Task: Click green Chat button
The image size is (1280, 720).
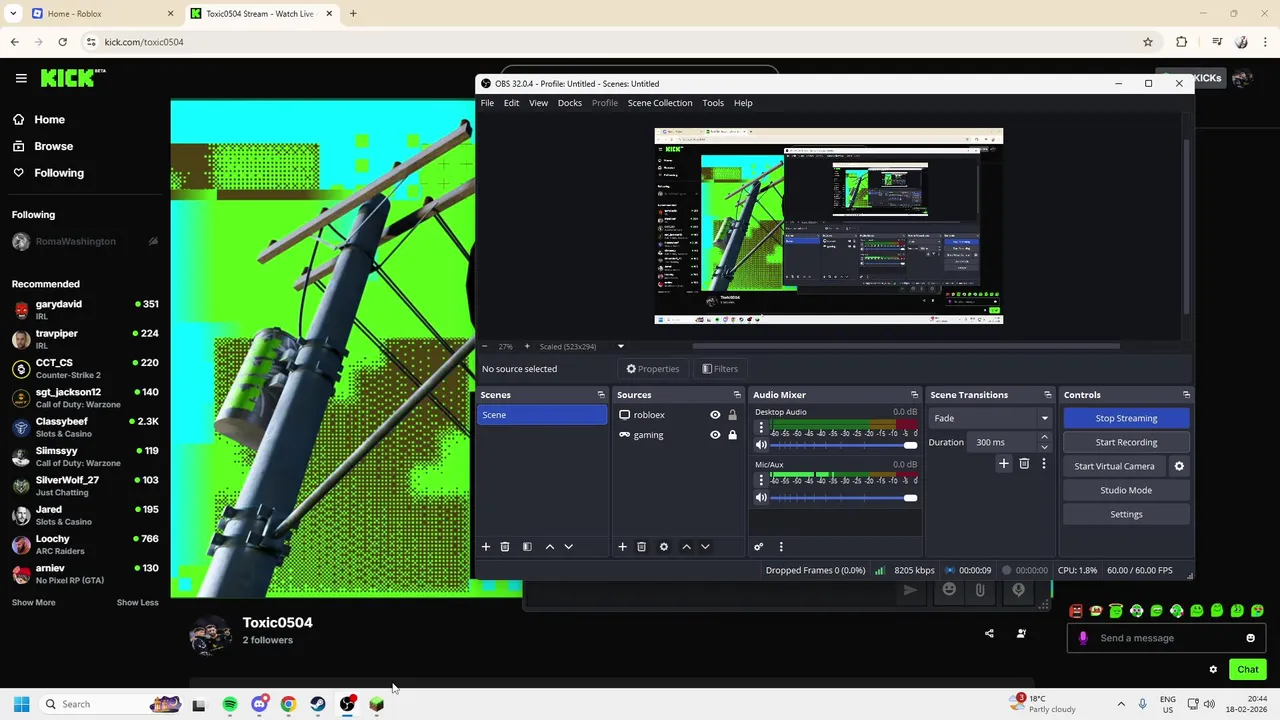Action: click(x=1247, y=670)
